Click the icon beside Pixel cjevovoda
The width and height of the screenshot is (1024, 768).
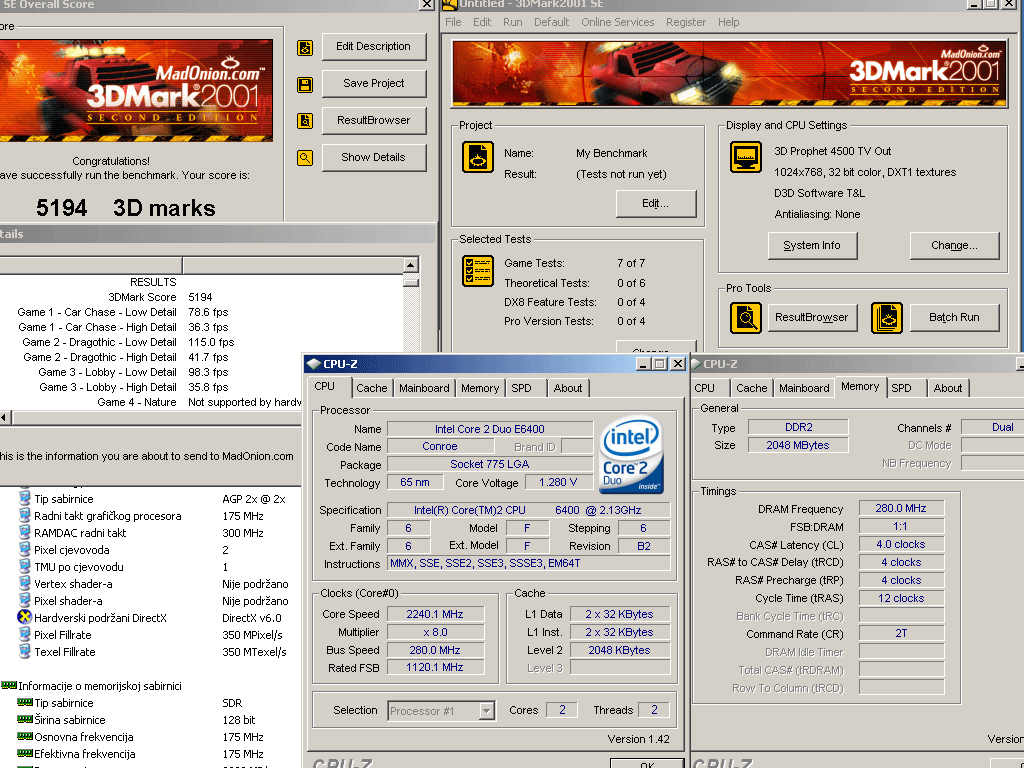click(x=25, y=549)
